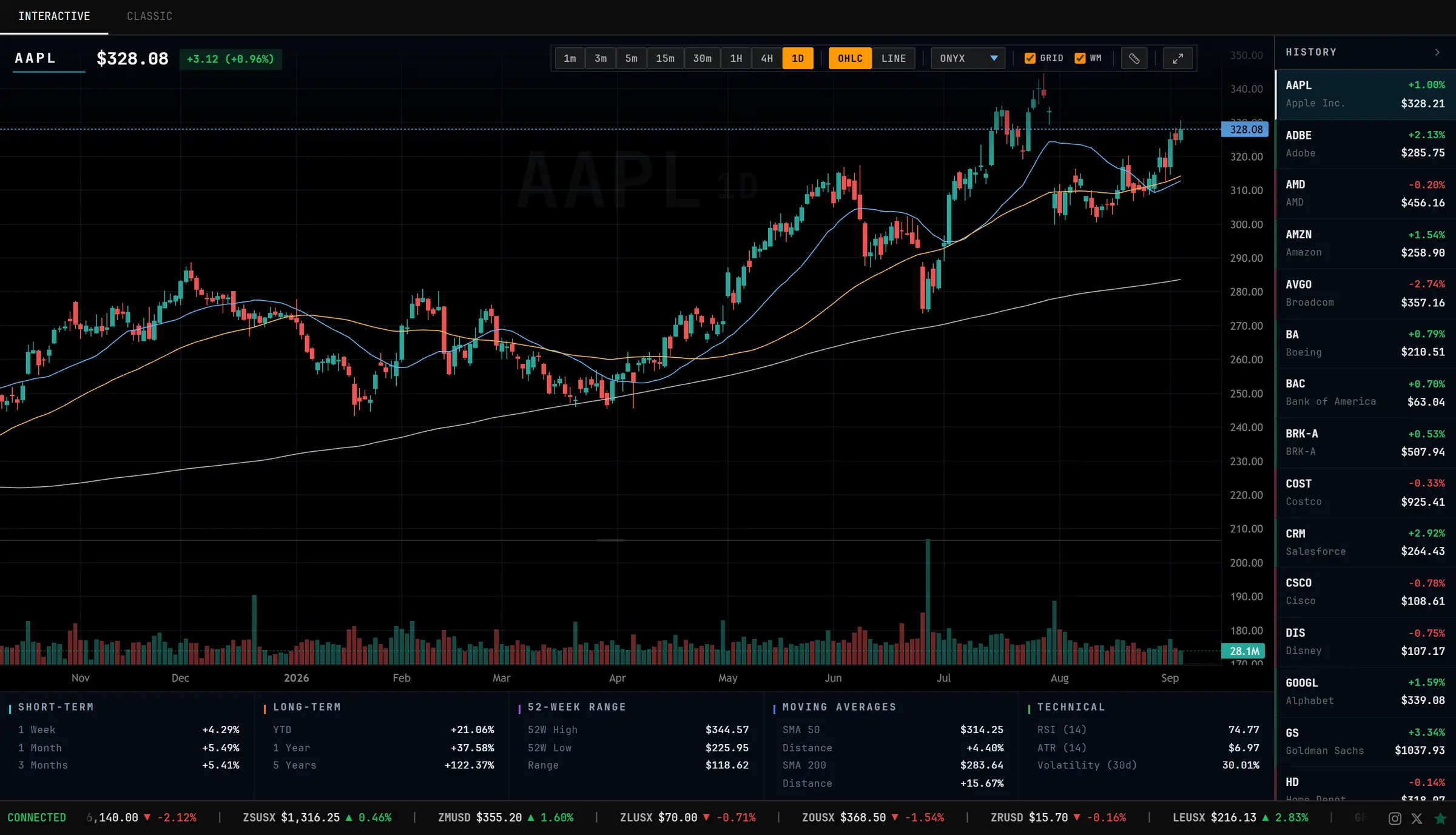Switch to the CLASSIC tab
Image resolution: width=1456 pixels, height=835 pixels.
(149, 16)
